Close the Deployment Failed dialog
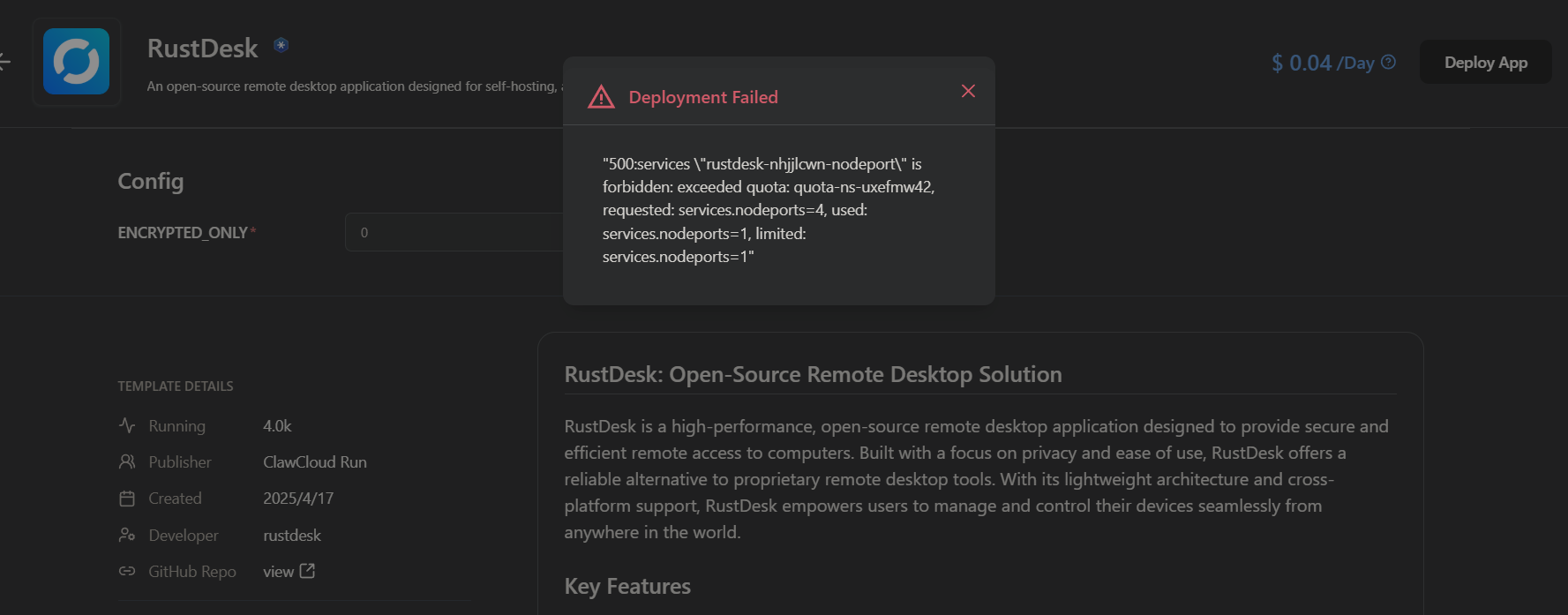Image resolution: width=1568 pixels, height=615 pixels. click(968, 91)
